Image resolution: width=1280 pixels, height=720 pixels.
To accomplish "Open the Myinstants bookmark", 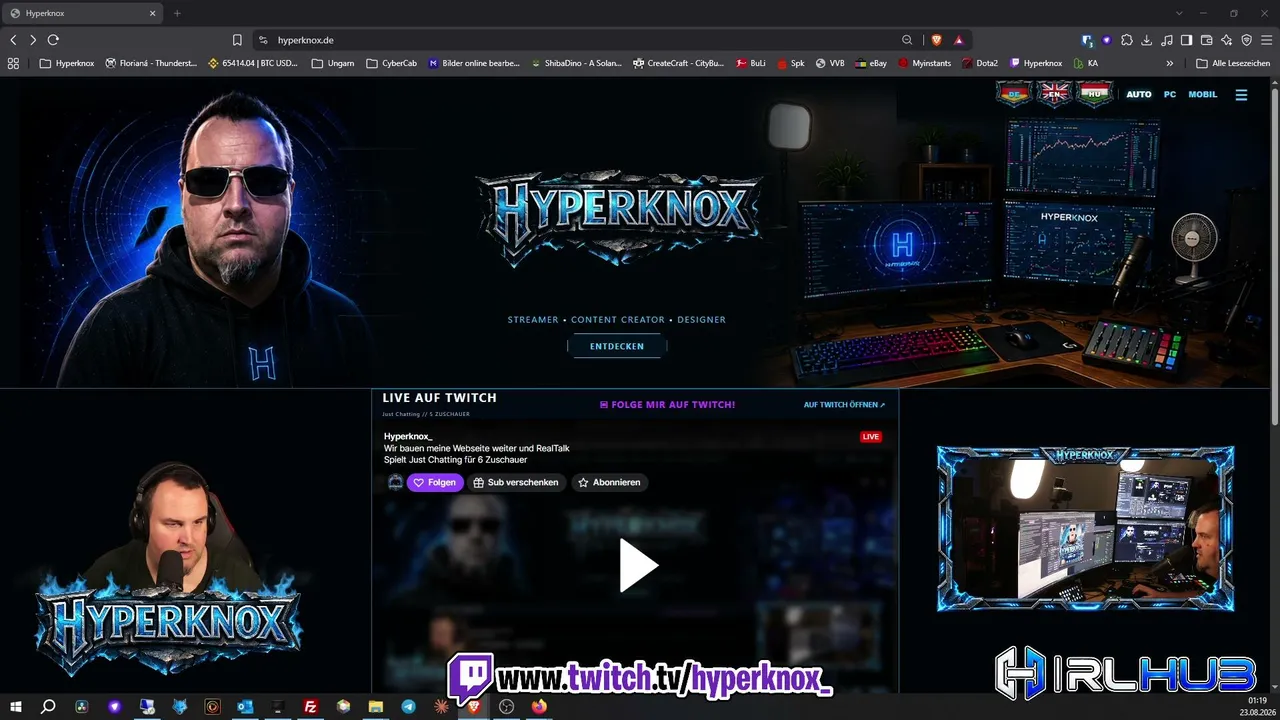I will pos(925,63).
